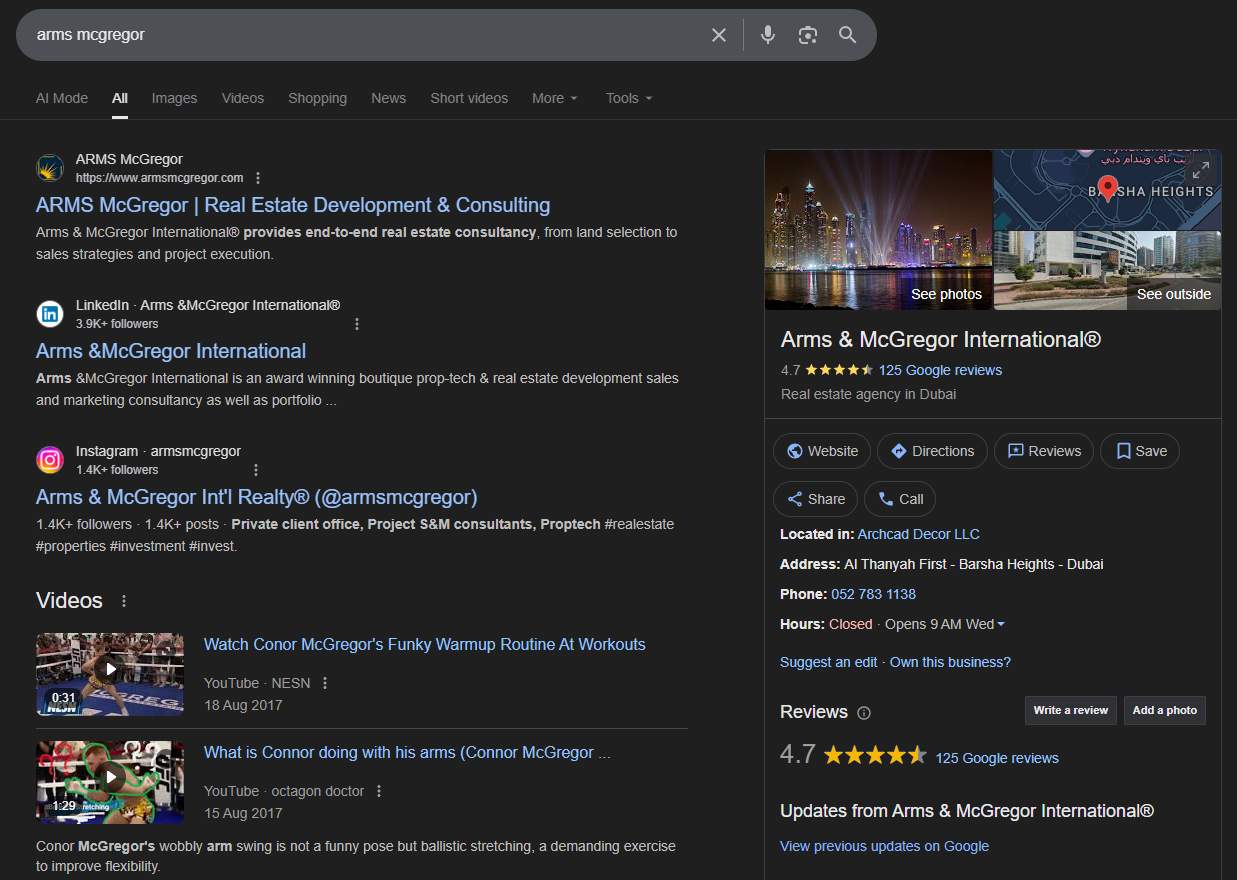Viewport: 1237px width, 880px height.
Task: Open options menu beside armsmcgregor.com result
Action: click(x=258, y=178)
